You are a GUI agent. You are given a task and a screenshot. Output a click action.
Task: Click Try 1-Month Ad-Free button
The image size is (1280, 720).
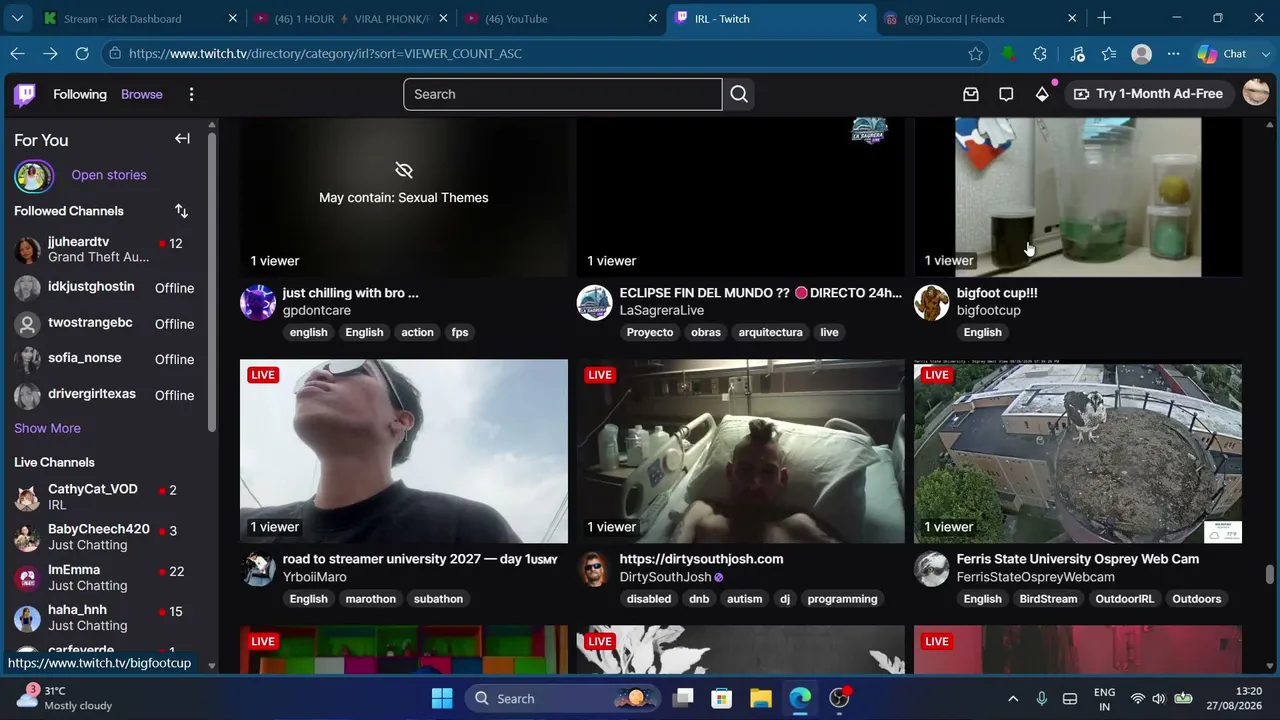tap(1148, 94)
